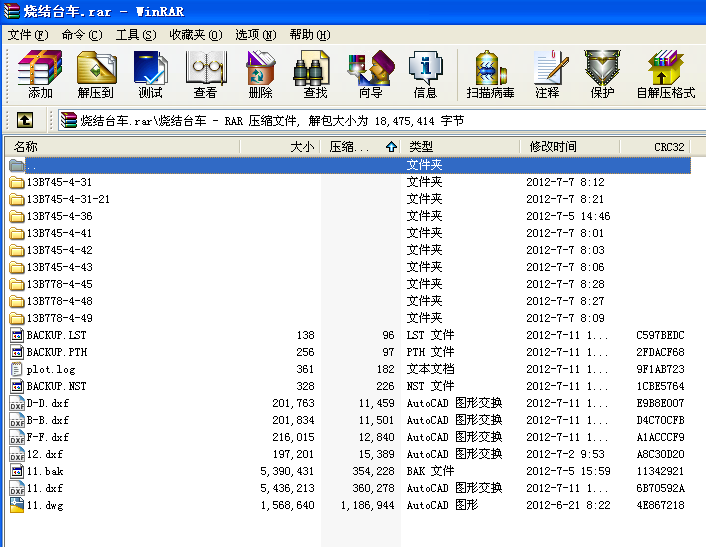Sort by the 修改时间 column header
The width and height of the screenshot is (706, 547).
click(x=569, y=147)
